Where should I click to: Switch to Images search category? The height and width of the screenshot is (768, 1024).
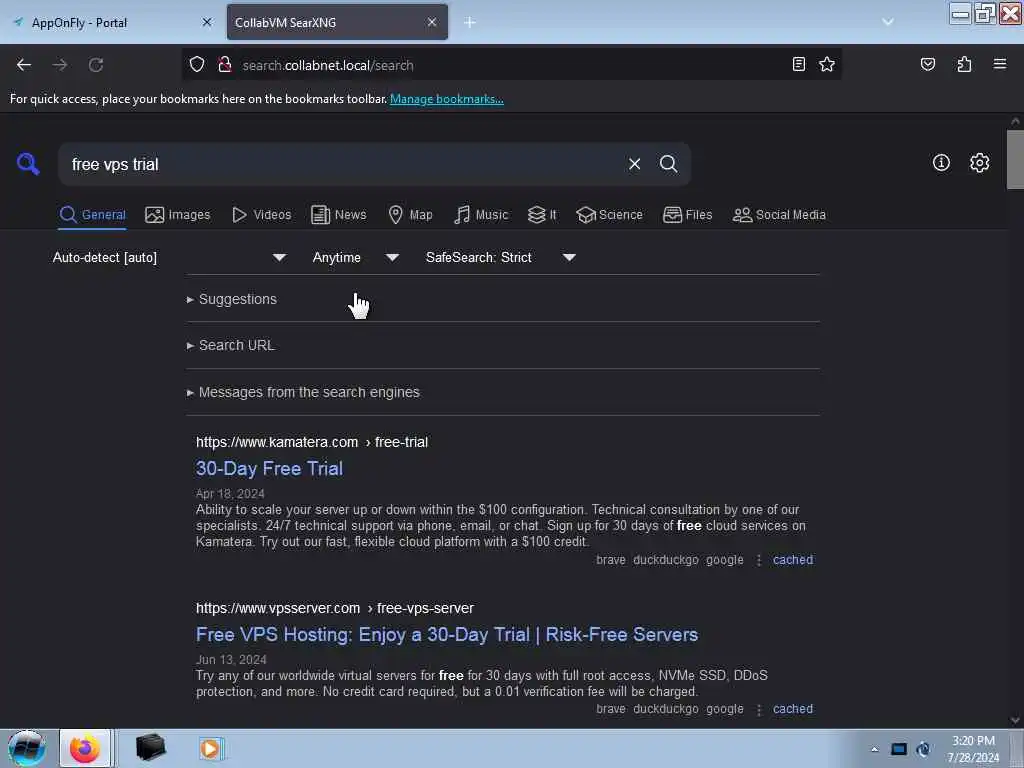[178, 215]
